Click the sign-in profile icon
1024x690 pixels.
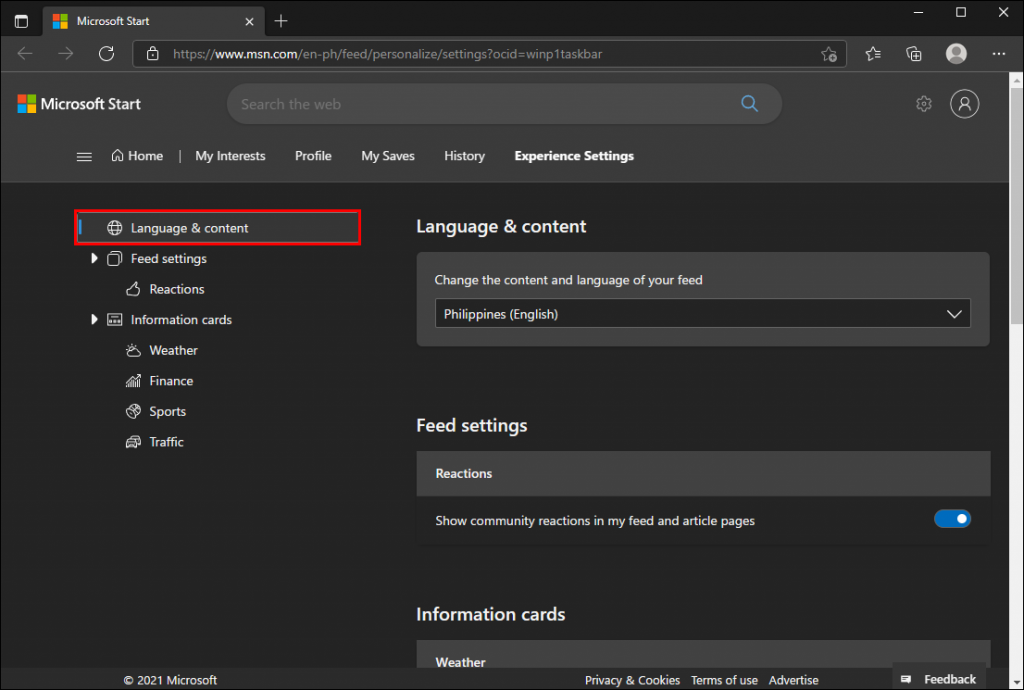click(x=964, y=103)
